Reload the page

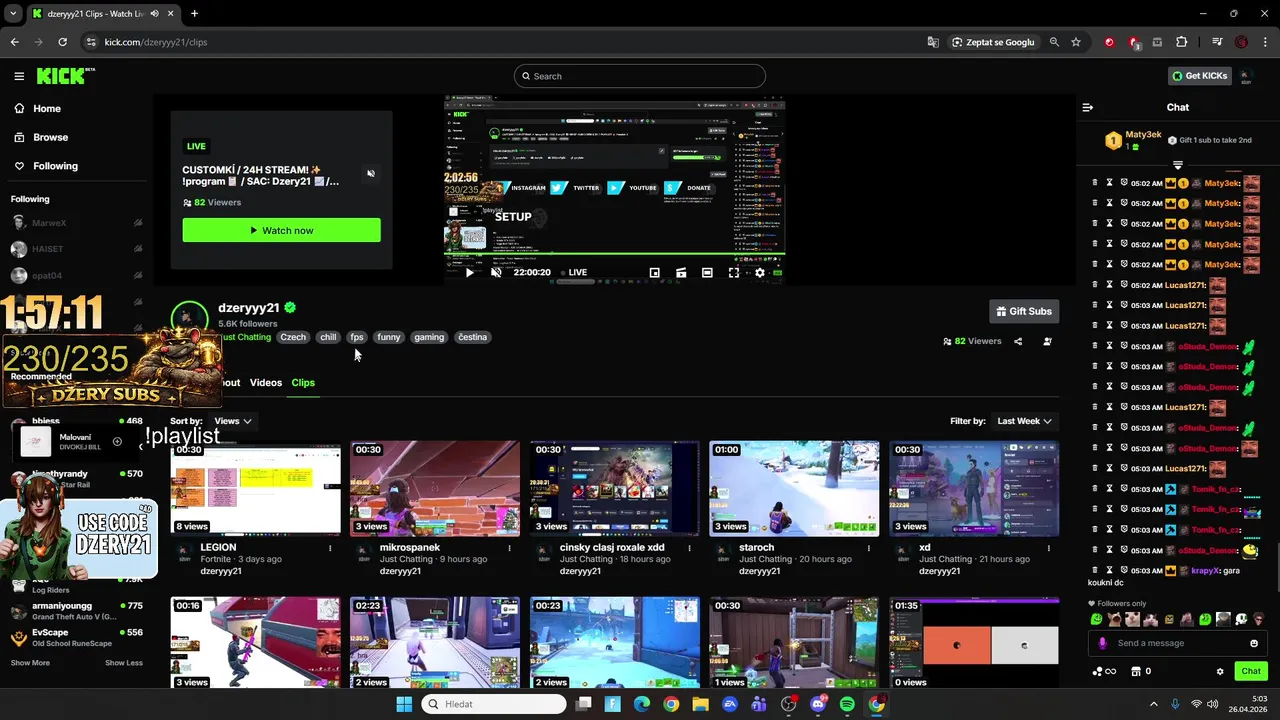62,42
